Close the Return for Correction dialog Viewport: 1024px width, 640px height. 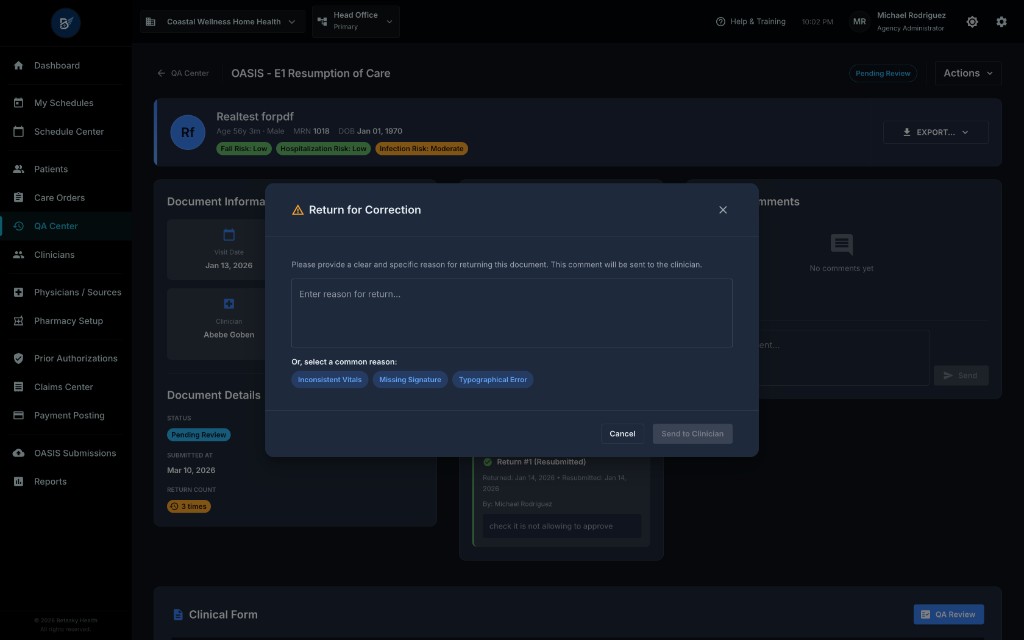722,210
